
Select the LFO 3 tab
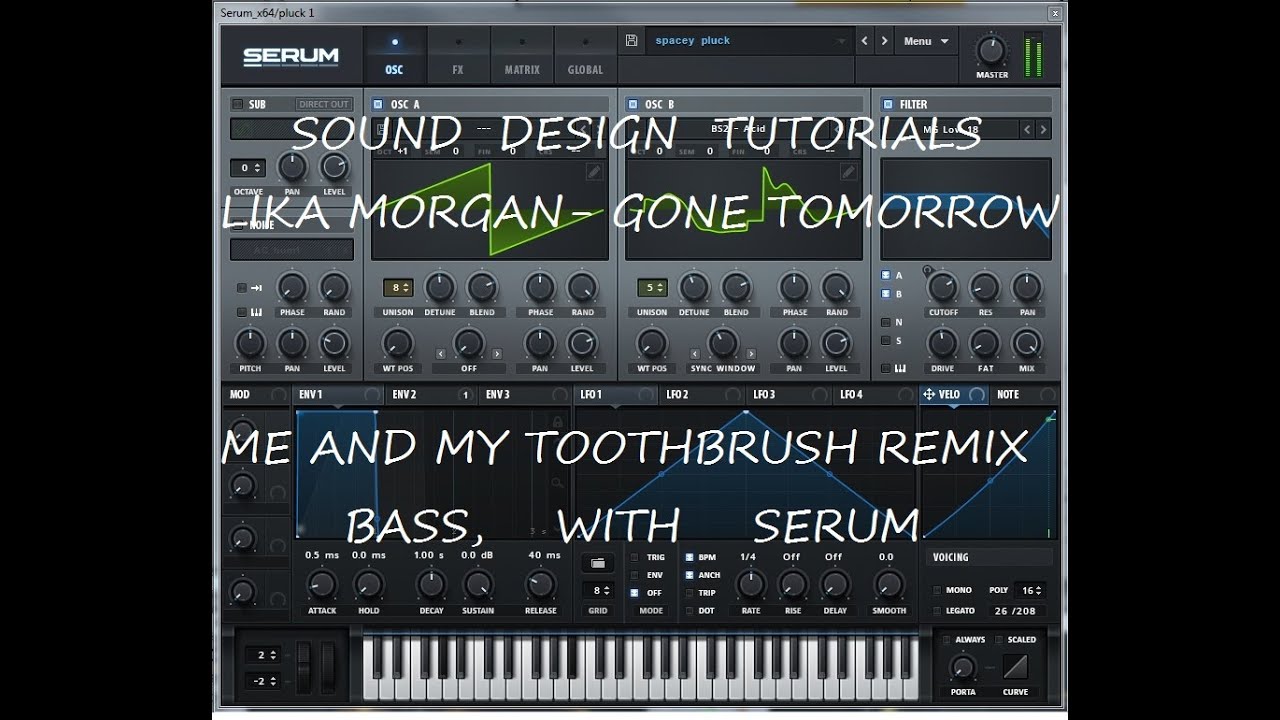point(790,394)
